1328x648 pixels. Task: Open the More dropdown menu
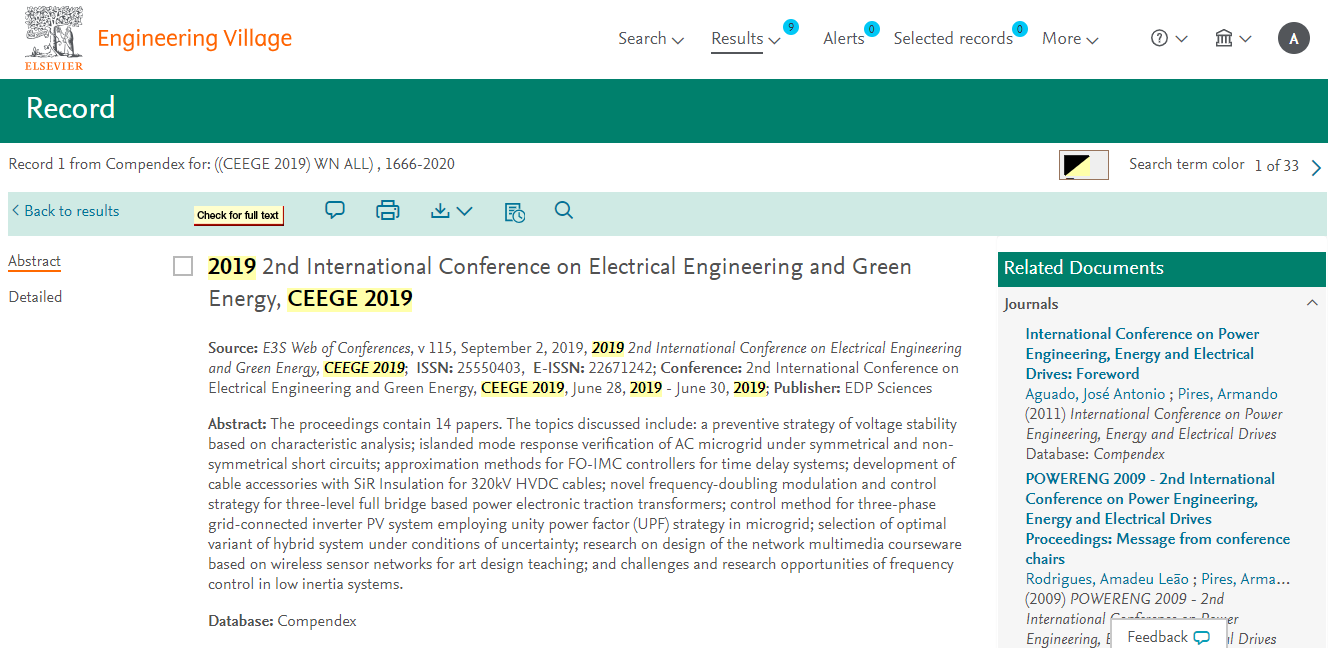coord(1070,38)
